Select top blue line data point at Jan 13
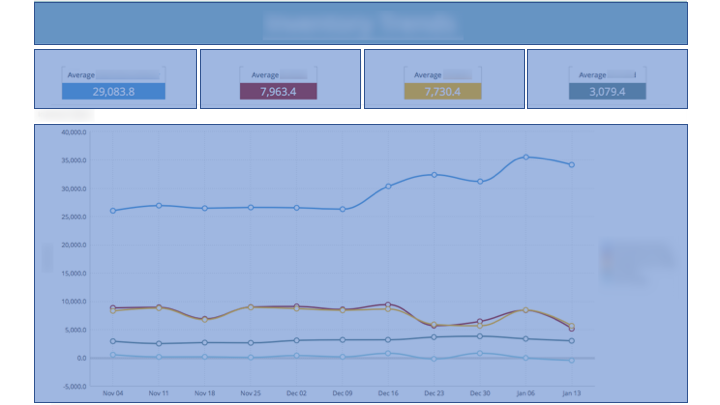Viewport: 720px width, 405px height. (572, 164)
